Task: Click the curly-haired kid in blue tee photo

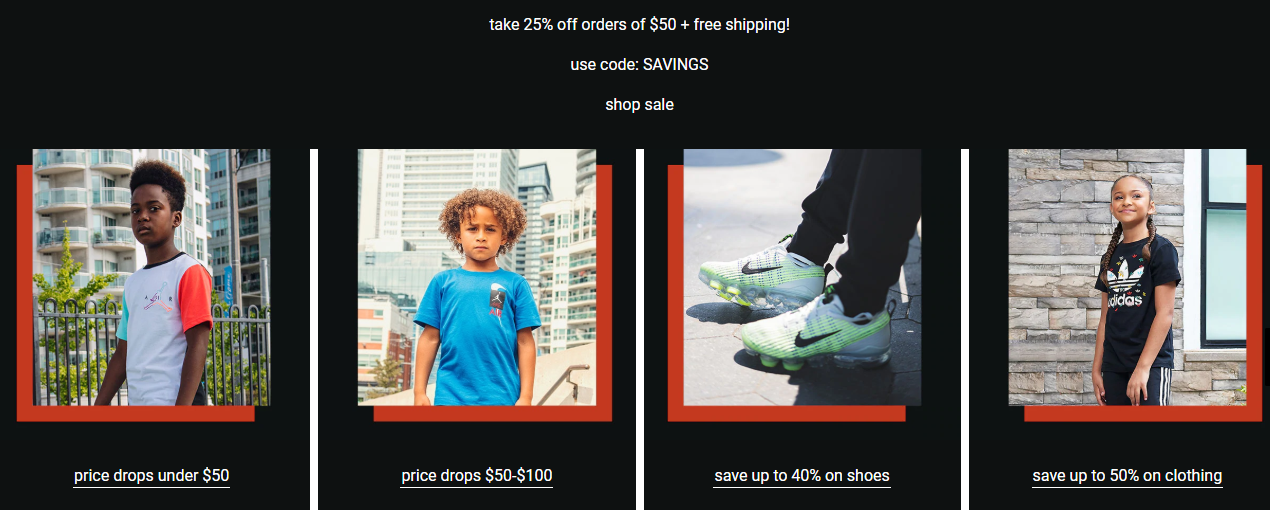Action: (x=477, y=277)
